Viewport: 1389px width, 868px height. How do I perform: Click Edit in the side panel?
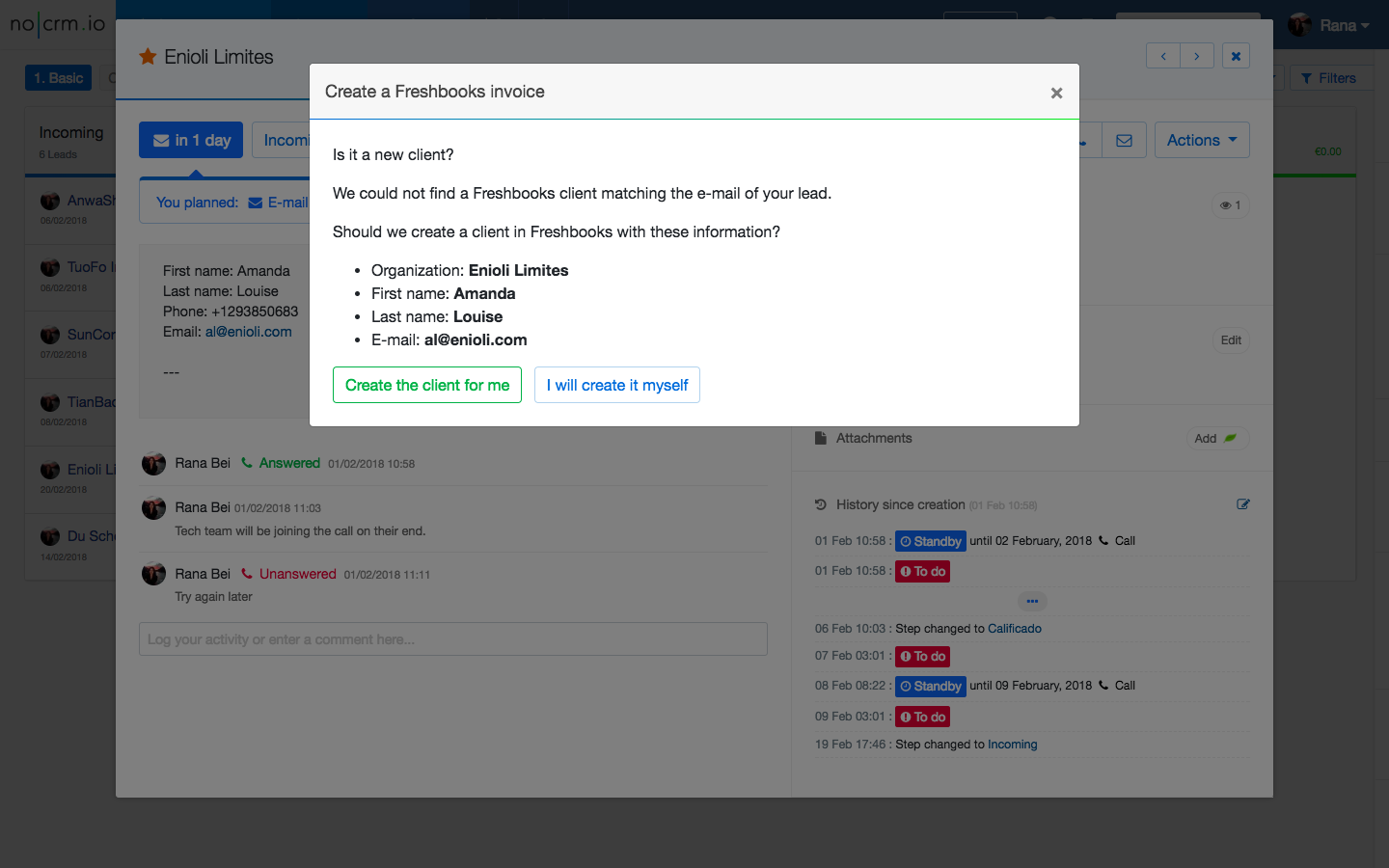[x=1230, y=340]
